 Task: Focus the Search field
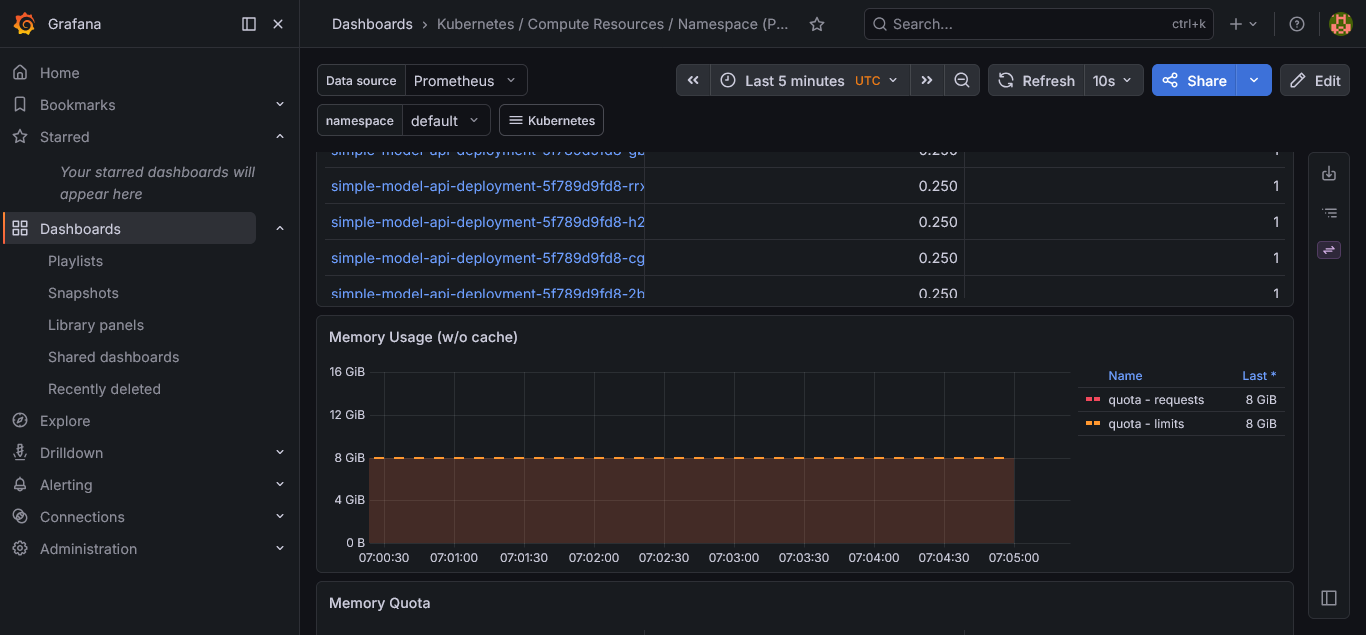click(1038, 24)
